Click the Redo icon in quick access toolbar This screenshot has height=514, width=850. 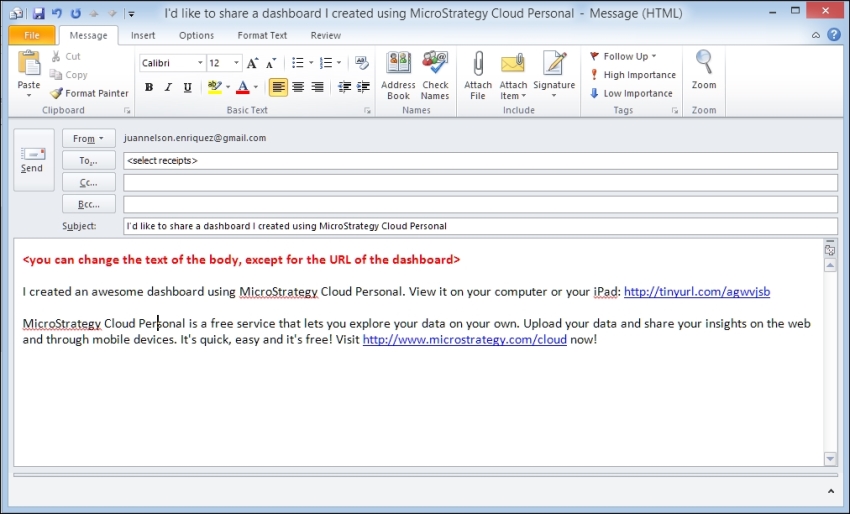pos(75,13)
